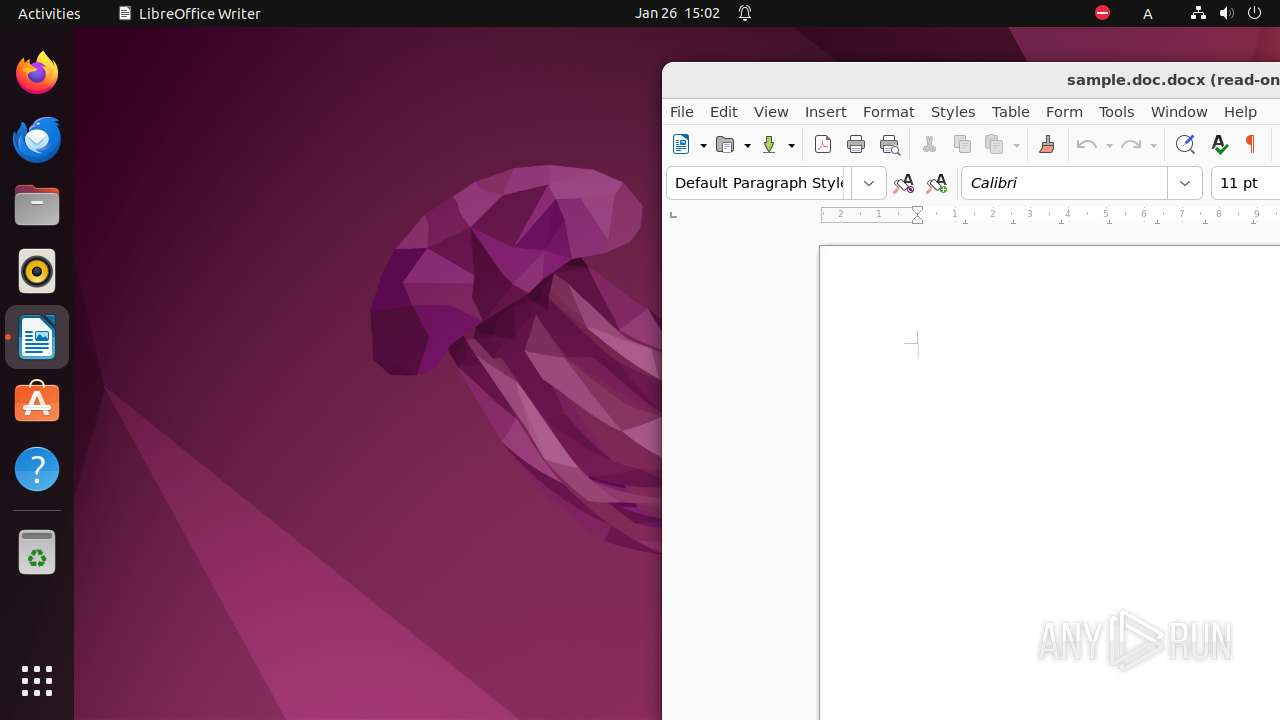Open Ubuntu Software from the dock
1280x720 pixels.
tap(37, 403)
